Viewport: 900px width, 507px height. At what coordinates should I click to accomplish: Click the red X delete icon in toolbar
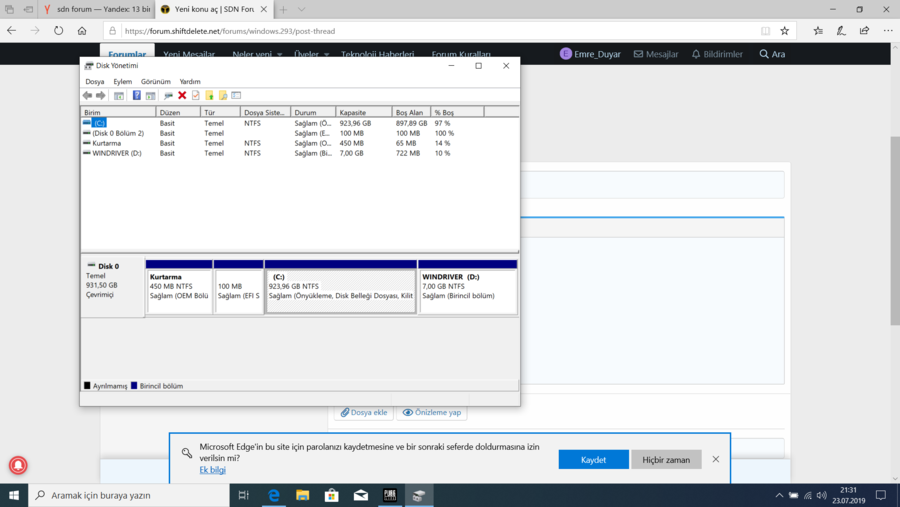point(182,96)
